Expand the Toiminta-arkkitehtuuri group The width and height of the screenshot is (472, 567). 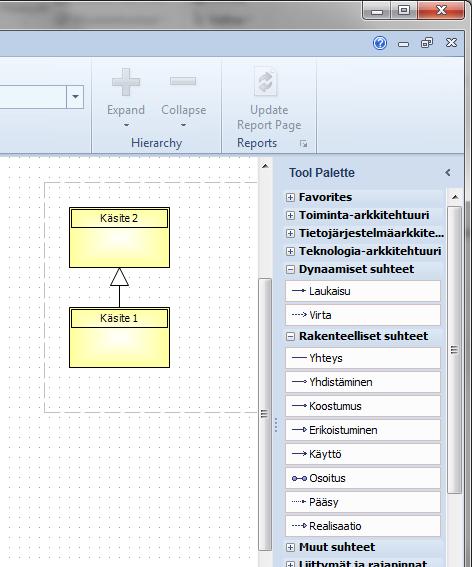coord(290,216)
